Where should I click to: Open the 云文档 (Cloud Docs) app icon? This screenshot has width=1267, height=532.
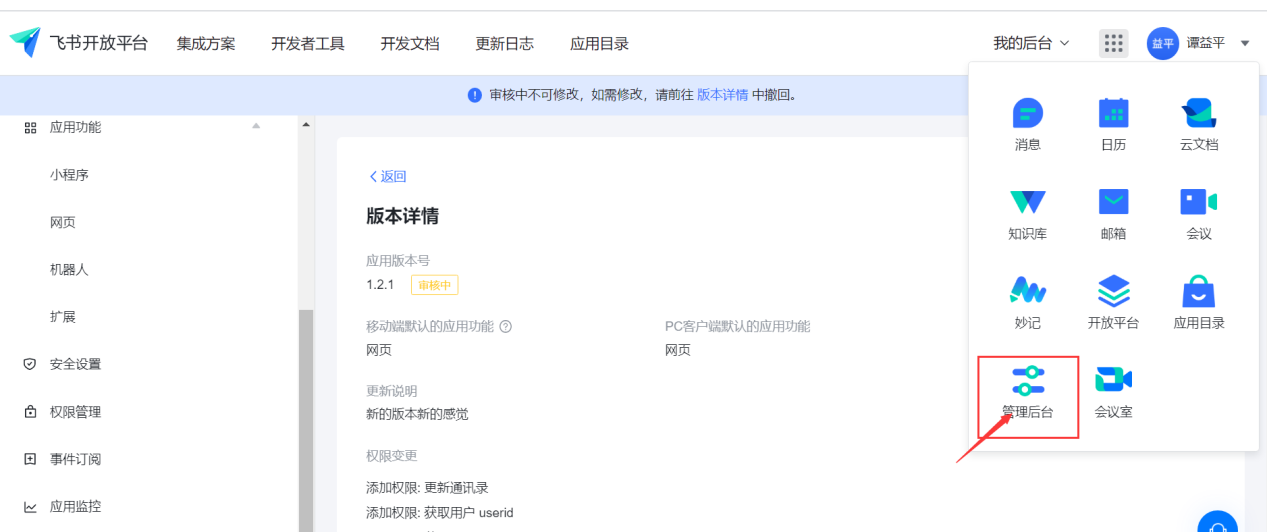1198,113
